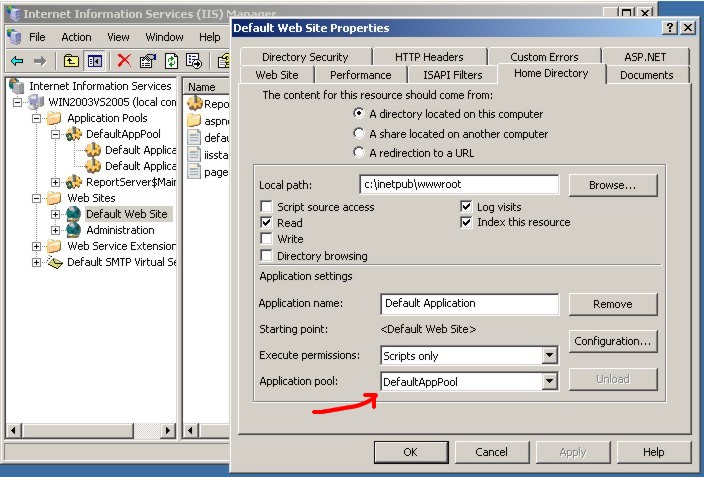Click the Default Web Site globe icon

pyautogui.click(x=73, y=214)
